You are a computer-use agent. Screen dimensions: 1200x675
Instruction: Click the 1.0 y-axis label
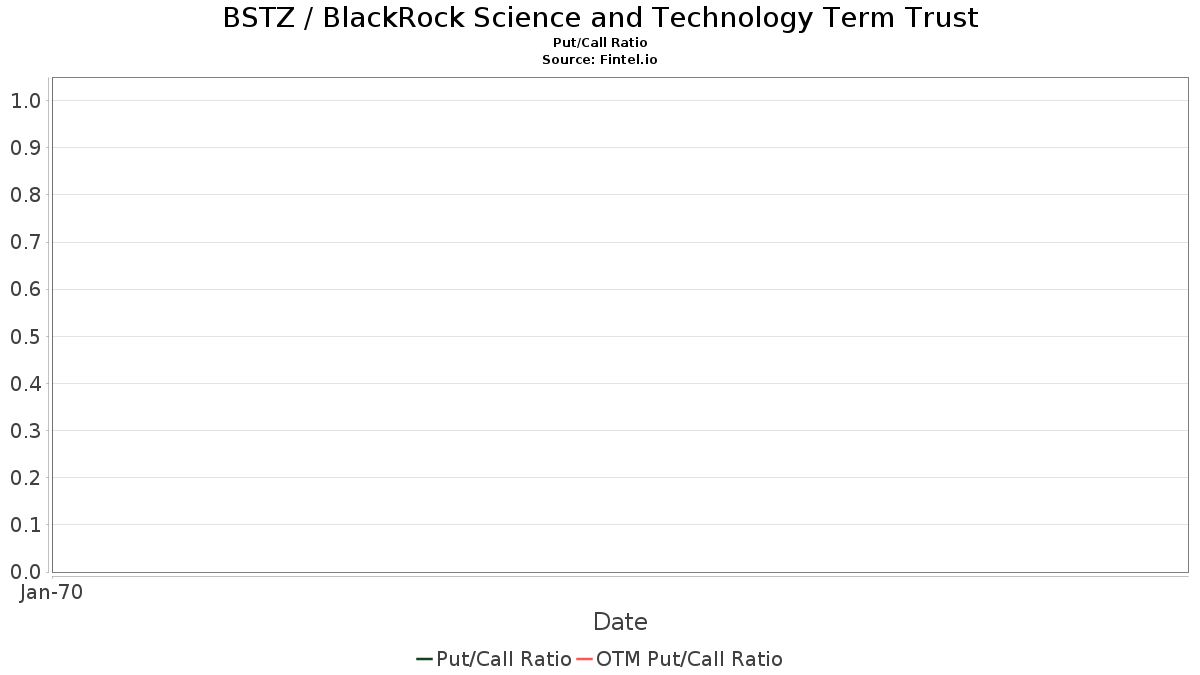(26, 100)
